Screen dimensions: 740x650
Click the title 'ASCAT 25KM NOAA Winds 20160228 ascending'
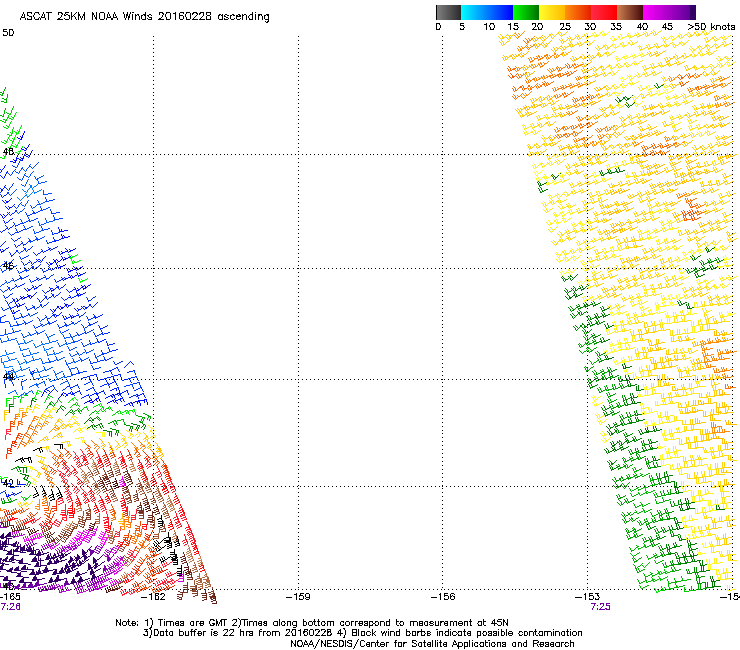tap(144, 17)
